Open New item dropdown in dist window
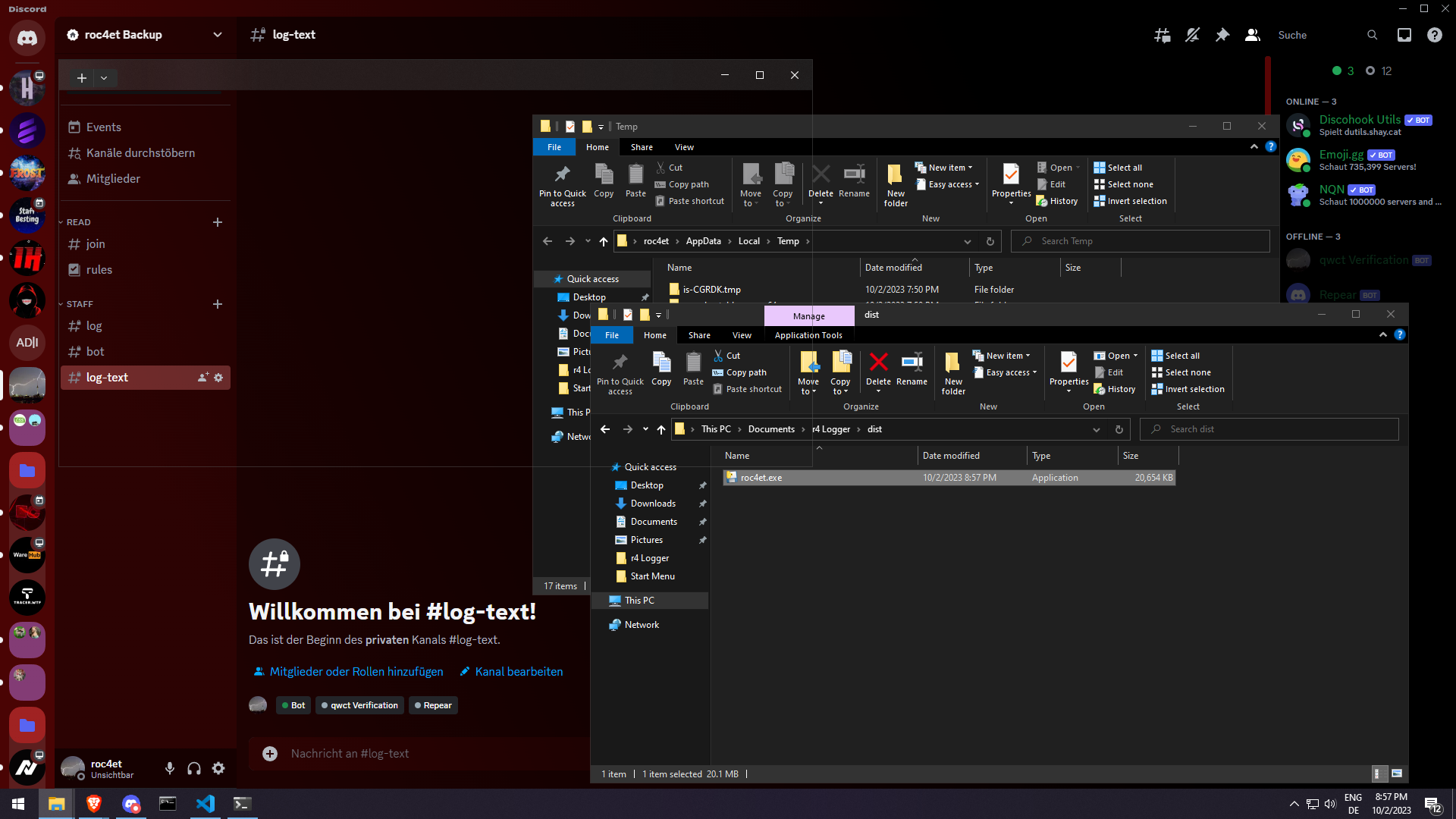This screenshot has height=819, width=1456. 1002,356
